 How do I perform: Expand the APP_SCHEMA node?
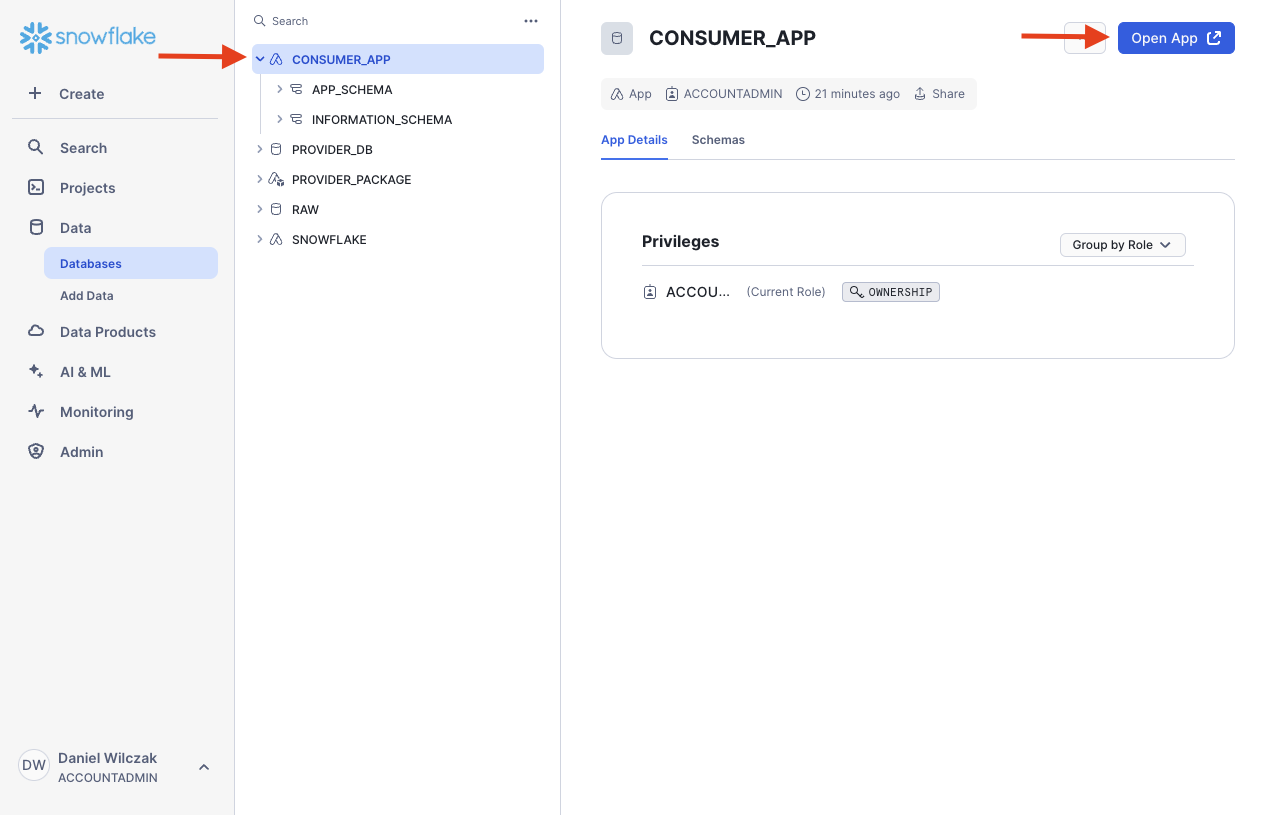(280, 89)
